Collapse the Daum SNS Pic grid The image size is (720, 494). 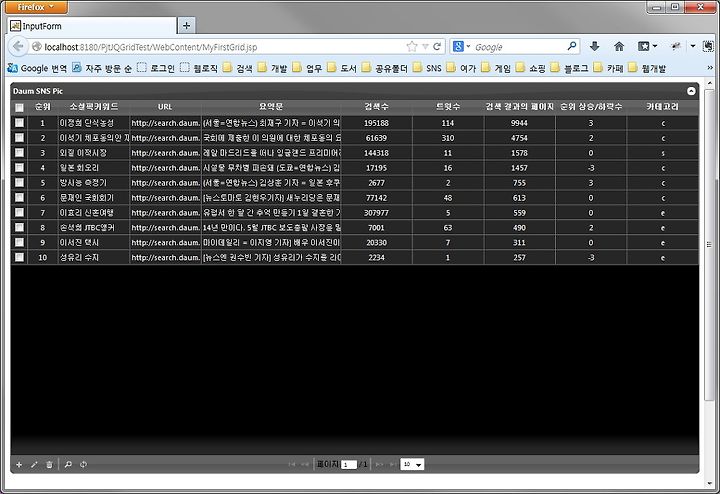point(691,91)
